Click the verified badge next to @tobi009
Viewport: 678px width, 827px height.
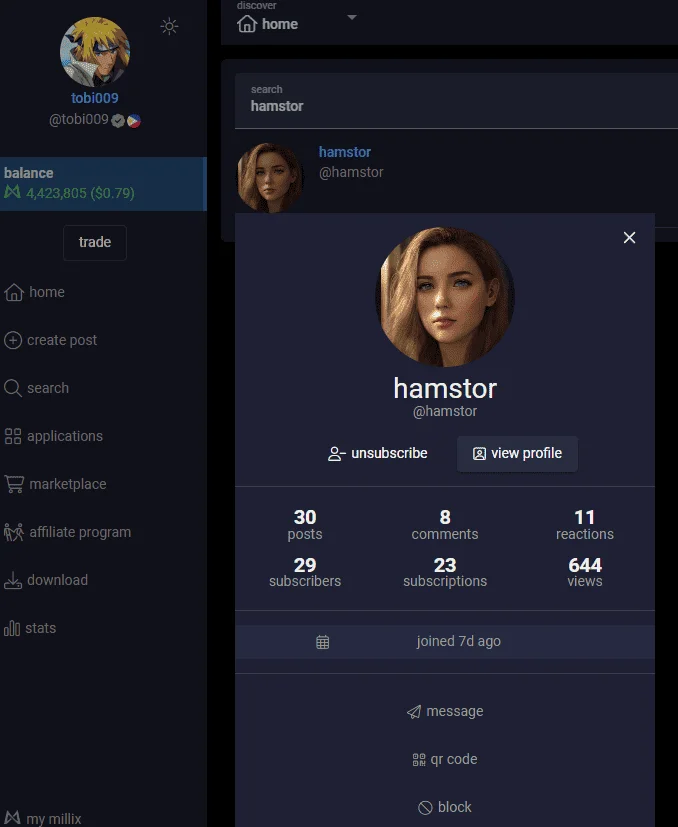coord(118,121)
